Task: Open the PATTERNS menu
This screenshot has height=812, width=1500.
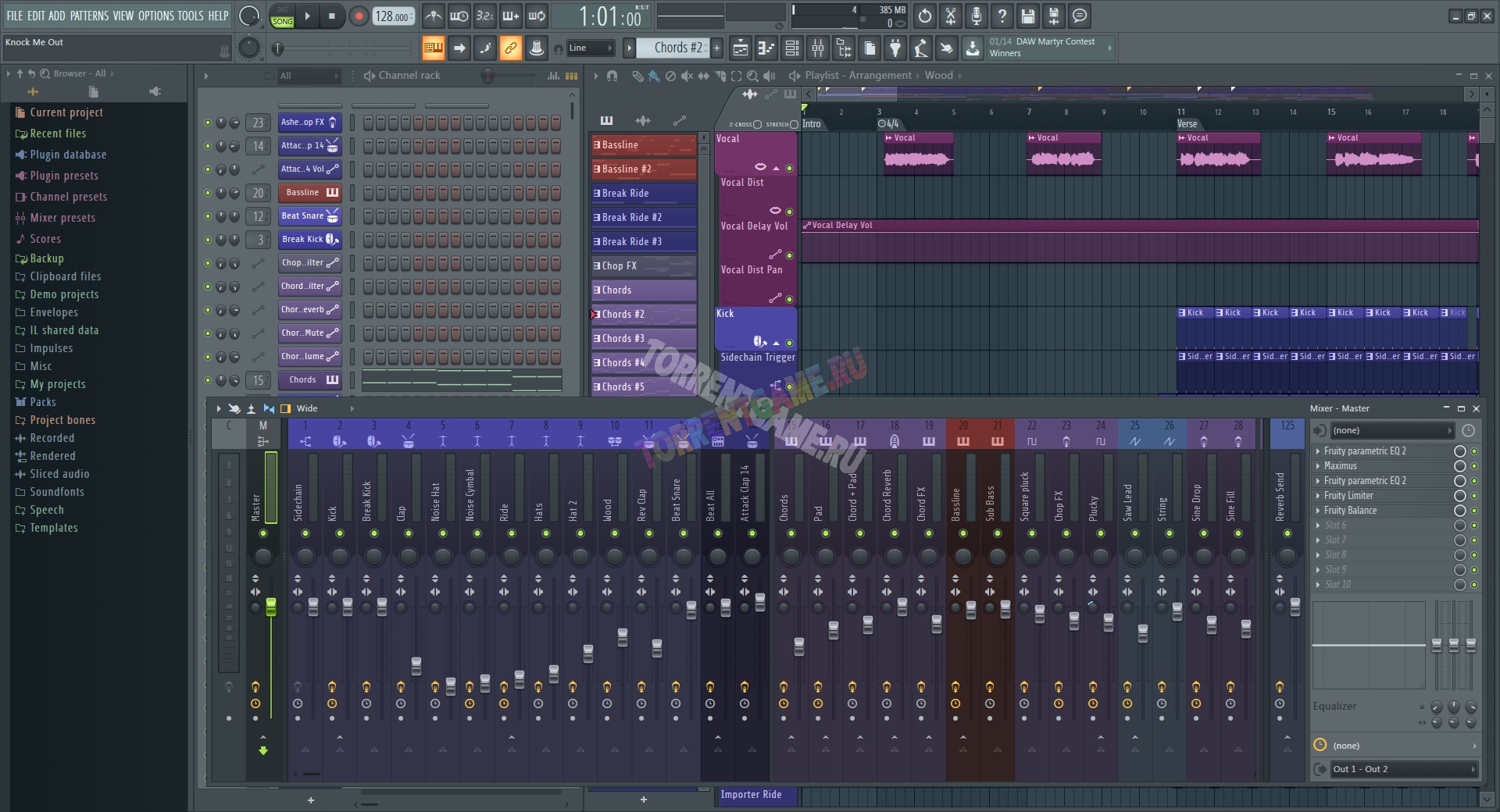Action: pyautogui.click(x=89, y=16)
